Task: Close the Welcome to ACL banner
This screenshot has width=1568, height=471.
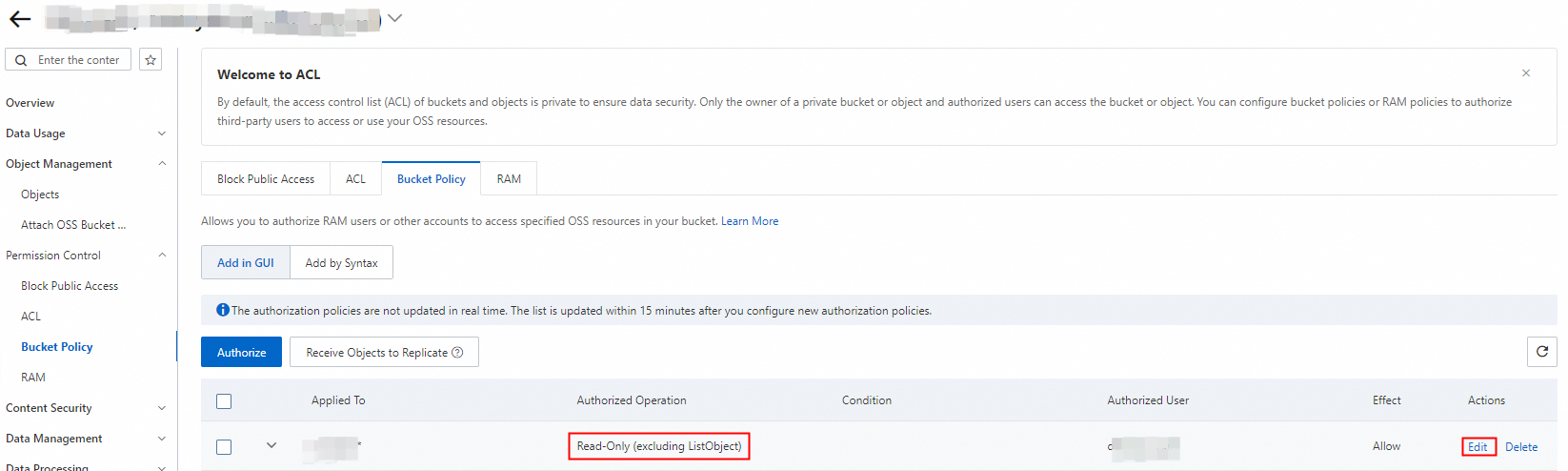Action: coord(1526,73)
